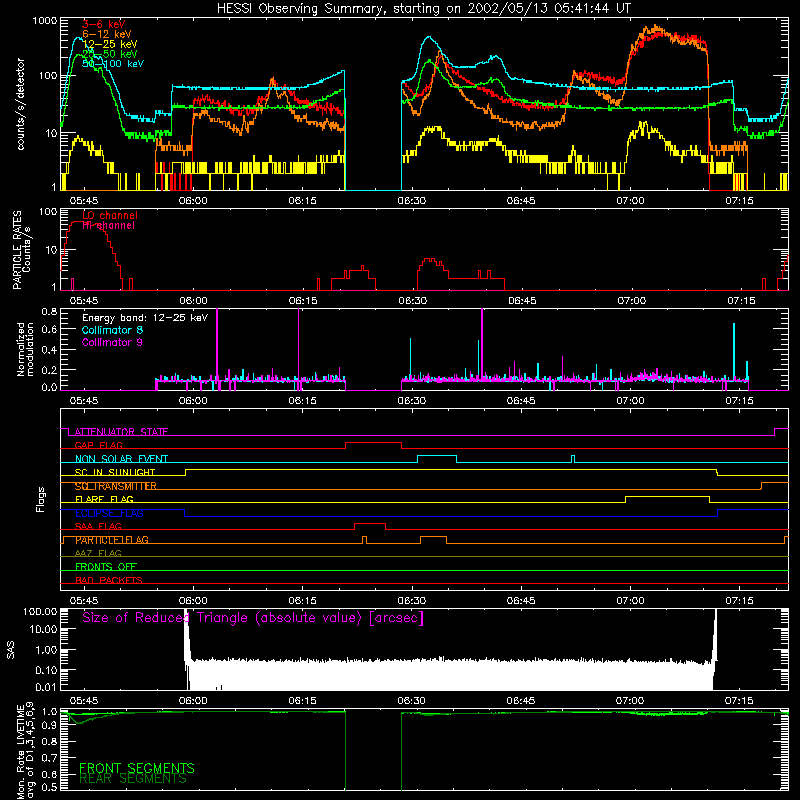The width and height of the screenshot is (800, 800).
Task: Click the 100.00 tick in SAS panel
Action: pyautogui.click(x=40, y=611)
